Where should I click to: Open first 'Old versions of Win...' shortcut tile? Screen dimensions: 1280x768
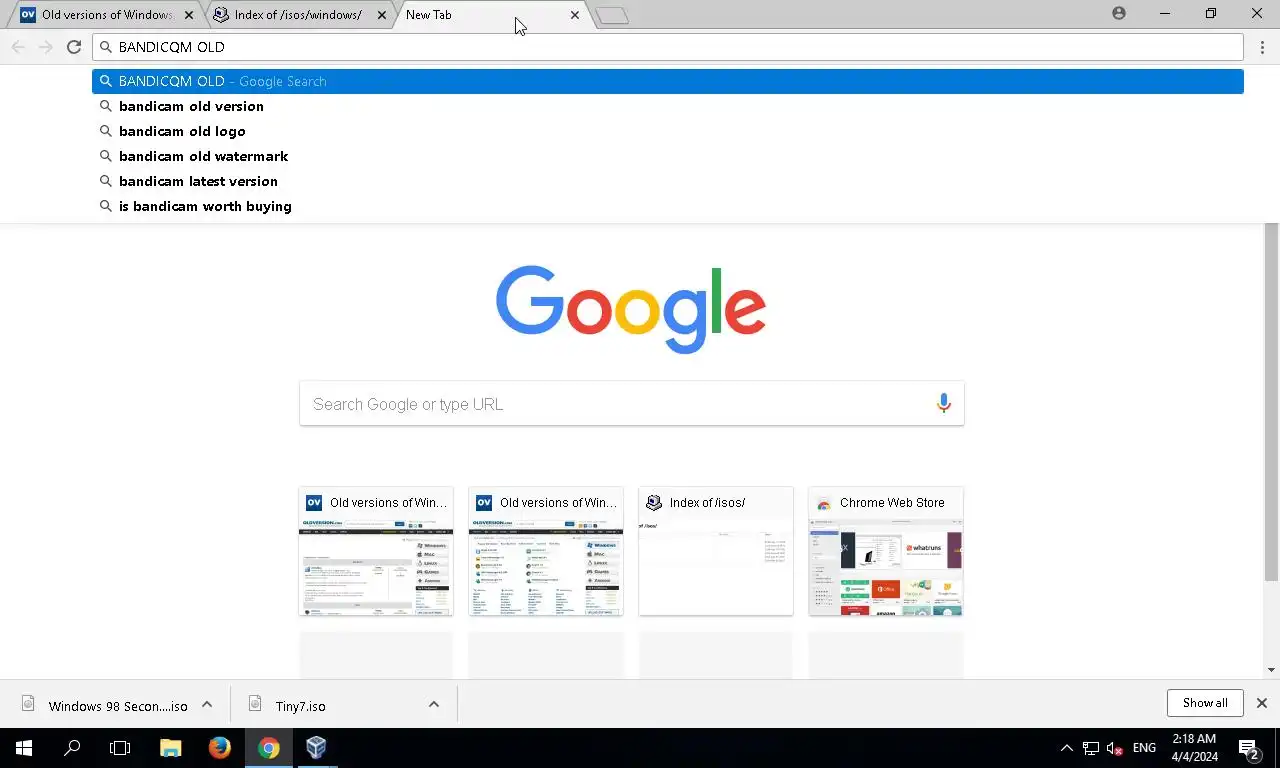click(376, 551)
